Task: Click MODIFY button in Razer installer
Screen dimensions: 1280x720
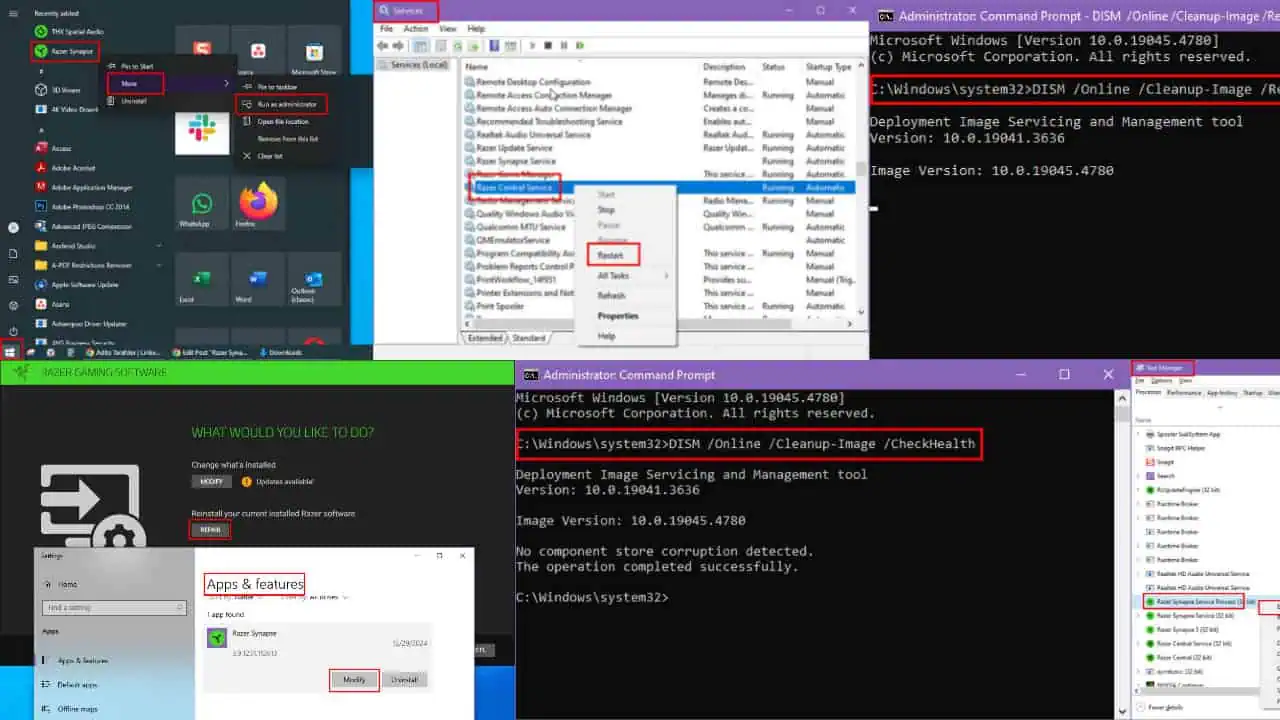Action: click(211, 481)
